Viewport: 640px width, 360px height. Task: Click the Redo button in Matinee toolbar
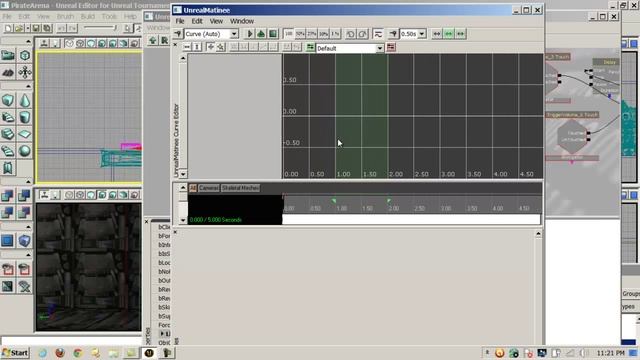click(x=362, y=34)
